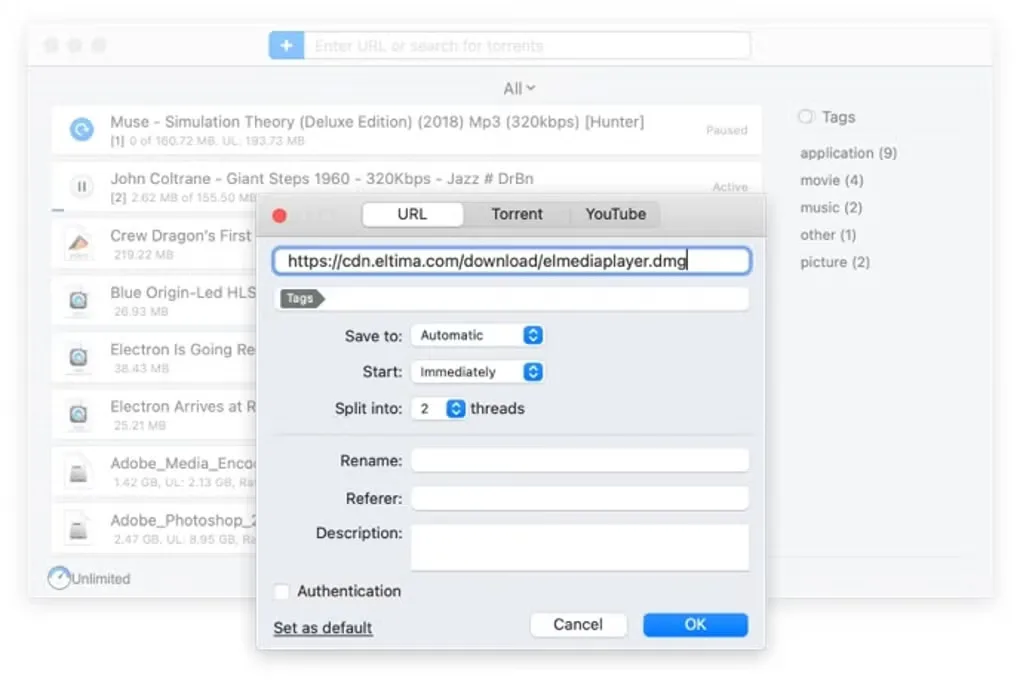Pause the John Coltrane Giant Steps download
The width and height of the screenshot is (1020, 682).
82,187
